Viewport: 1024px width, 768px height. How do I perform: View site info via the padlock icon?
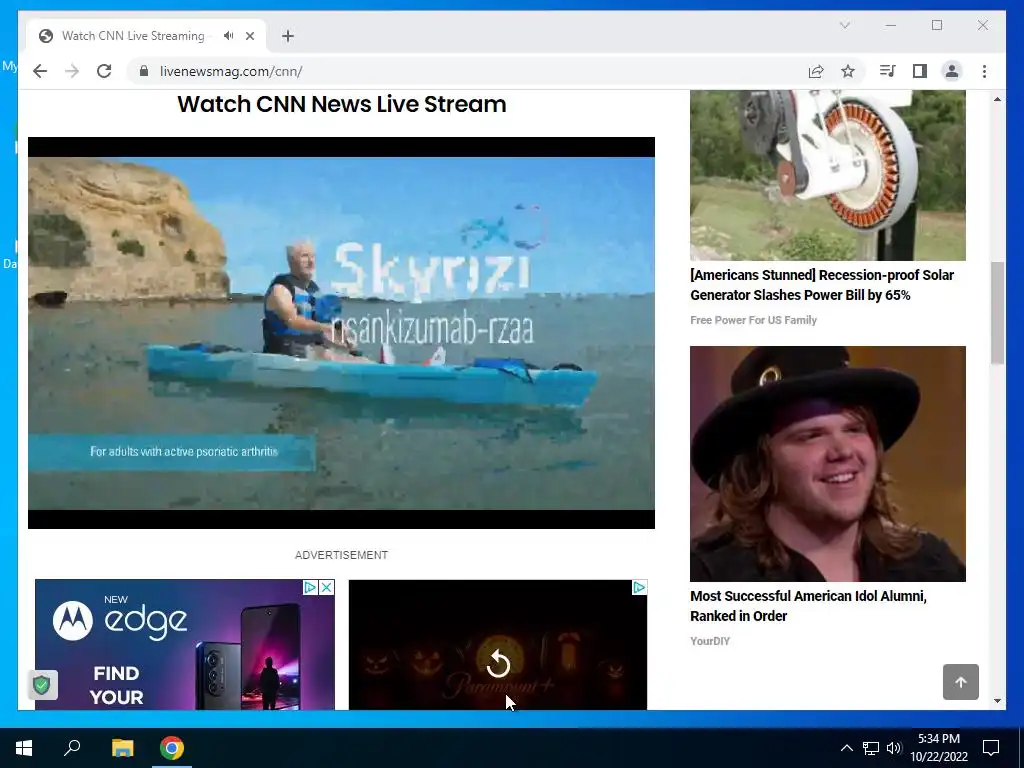[x=144, y=71]
